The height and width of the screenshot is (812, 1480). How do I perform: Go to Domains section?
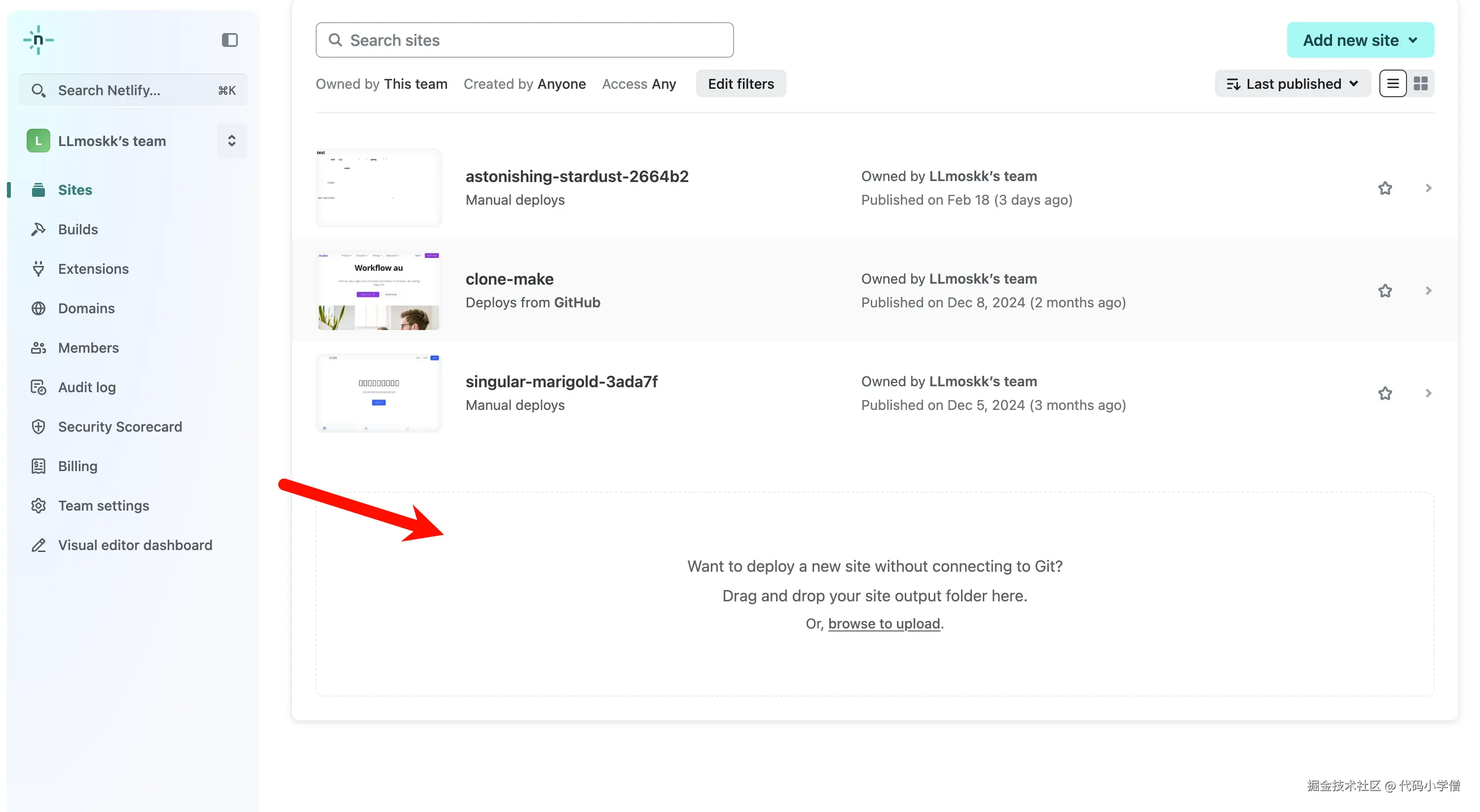(86, 308)
